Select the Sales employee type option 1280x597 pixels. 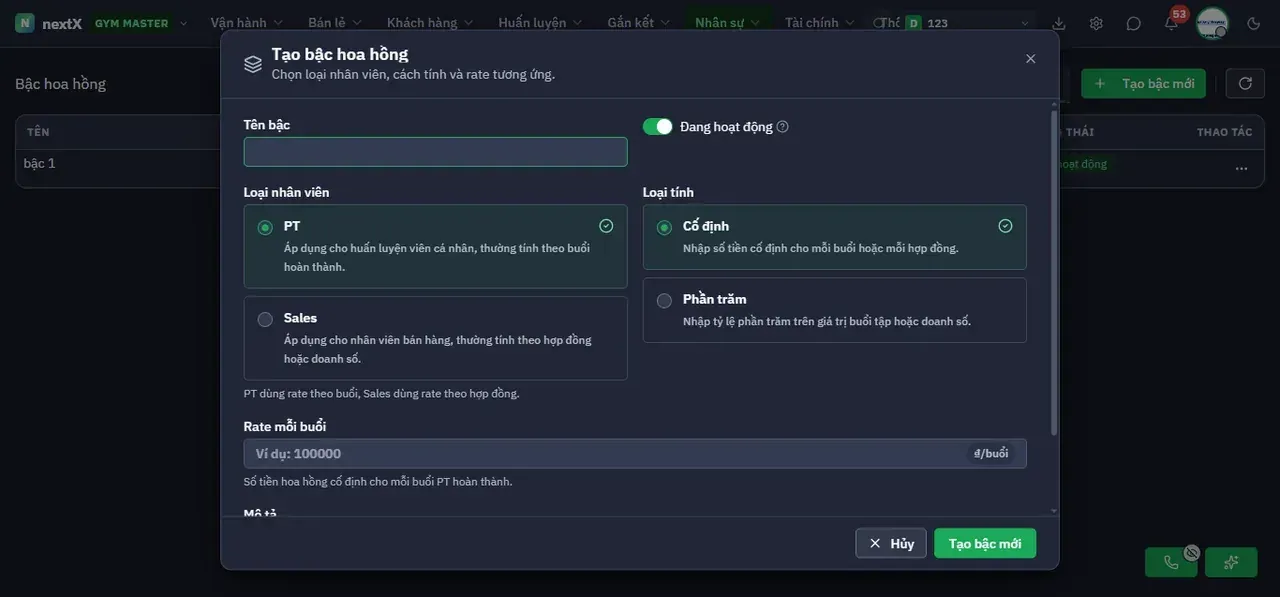[x=435, y=338]
